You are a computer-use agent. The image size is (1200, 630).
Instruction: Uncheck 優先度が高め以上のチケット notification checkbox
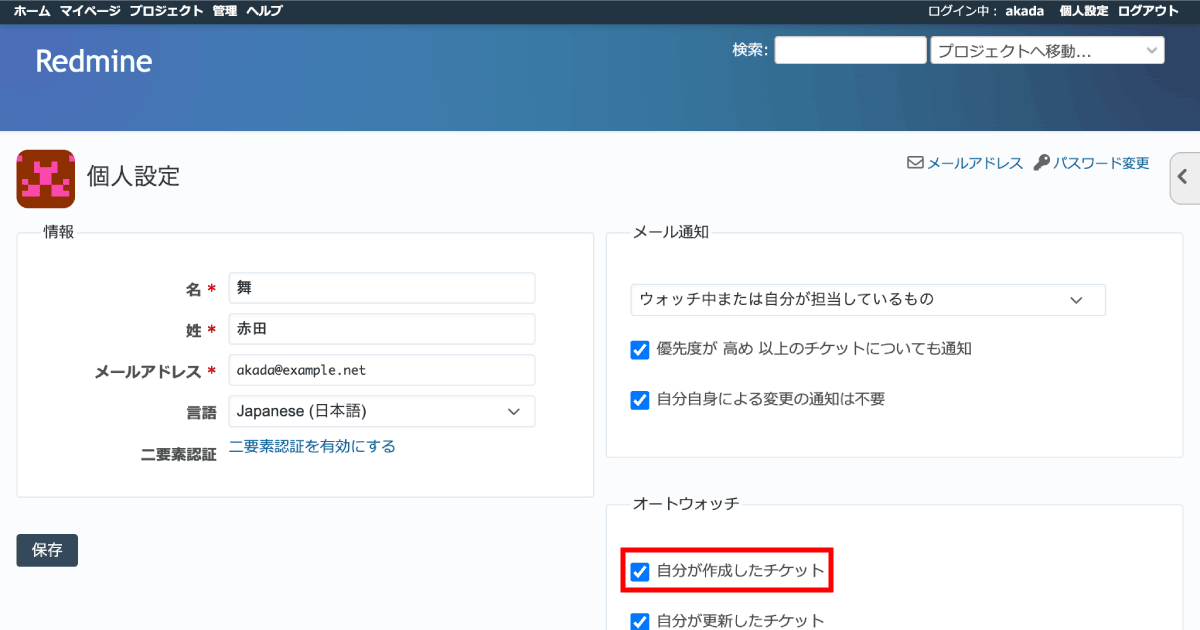pos(640,350)
